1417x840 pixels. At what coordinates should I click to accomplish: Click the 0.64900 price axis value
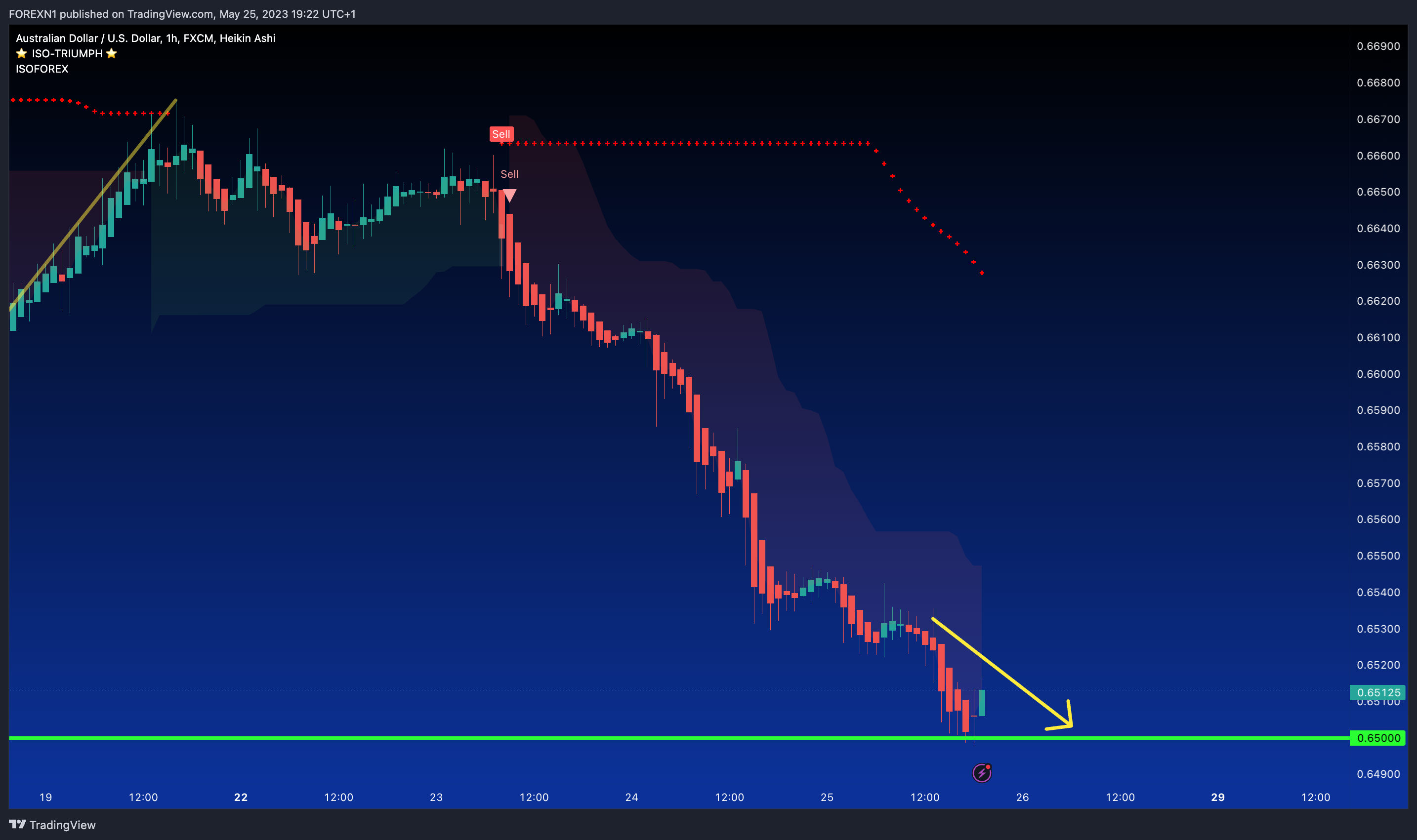pos(1378,774)
